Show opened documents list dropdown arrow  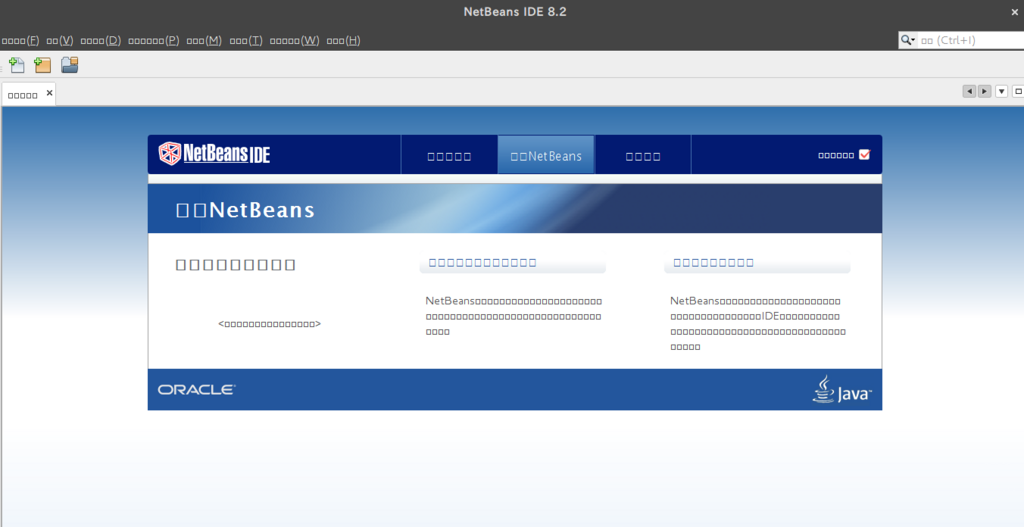pyautogui.click(x=1001, y=91)
